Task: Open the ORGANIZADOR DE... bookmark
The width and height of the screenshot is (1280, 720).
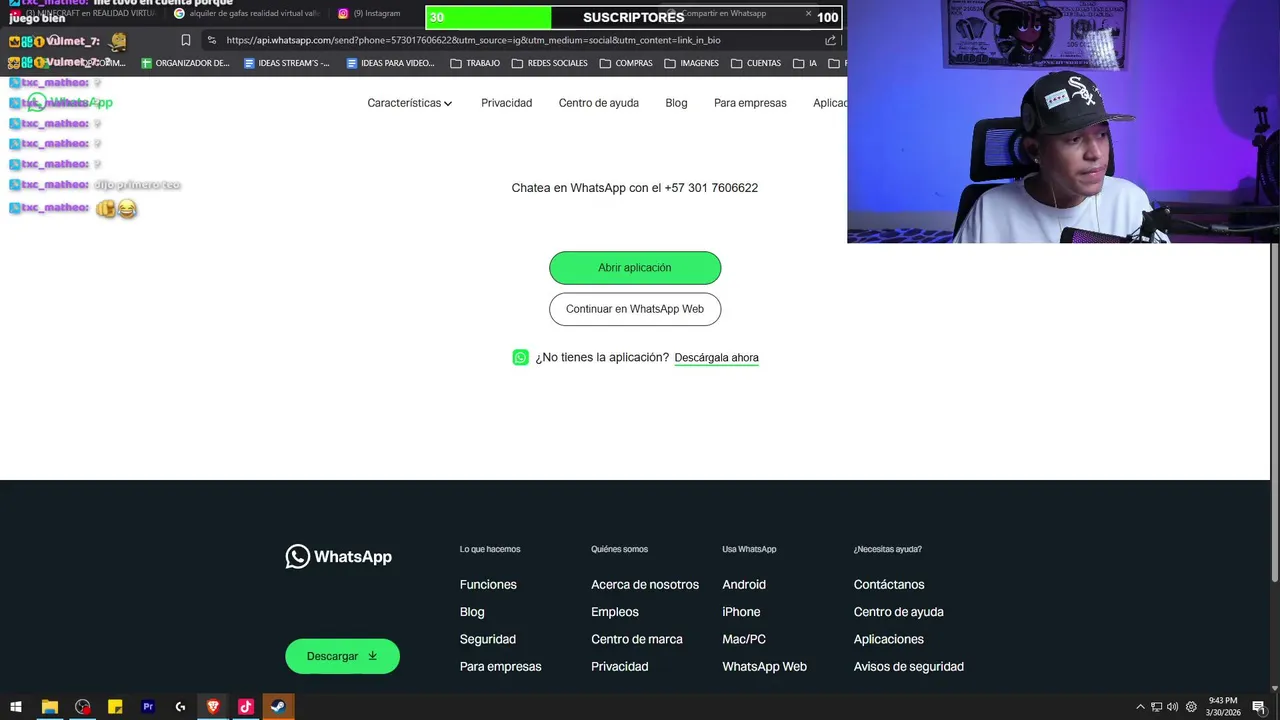Action: pyautogui.click(x=185, y=63)
